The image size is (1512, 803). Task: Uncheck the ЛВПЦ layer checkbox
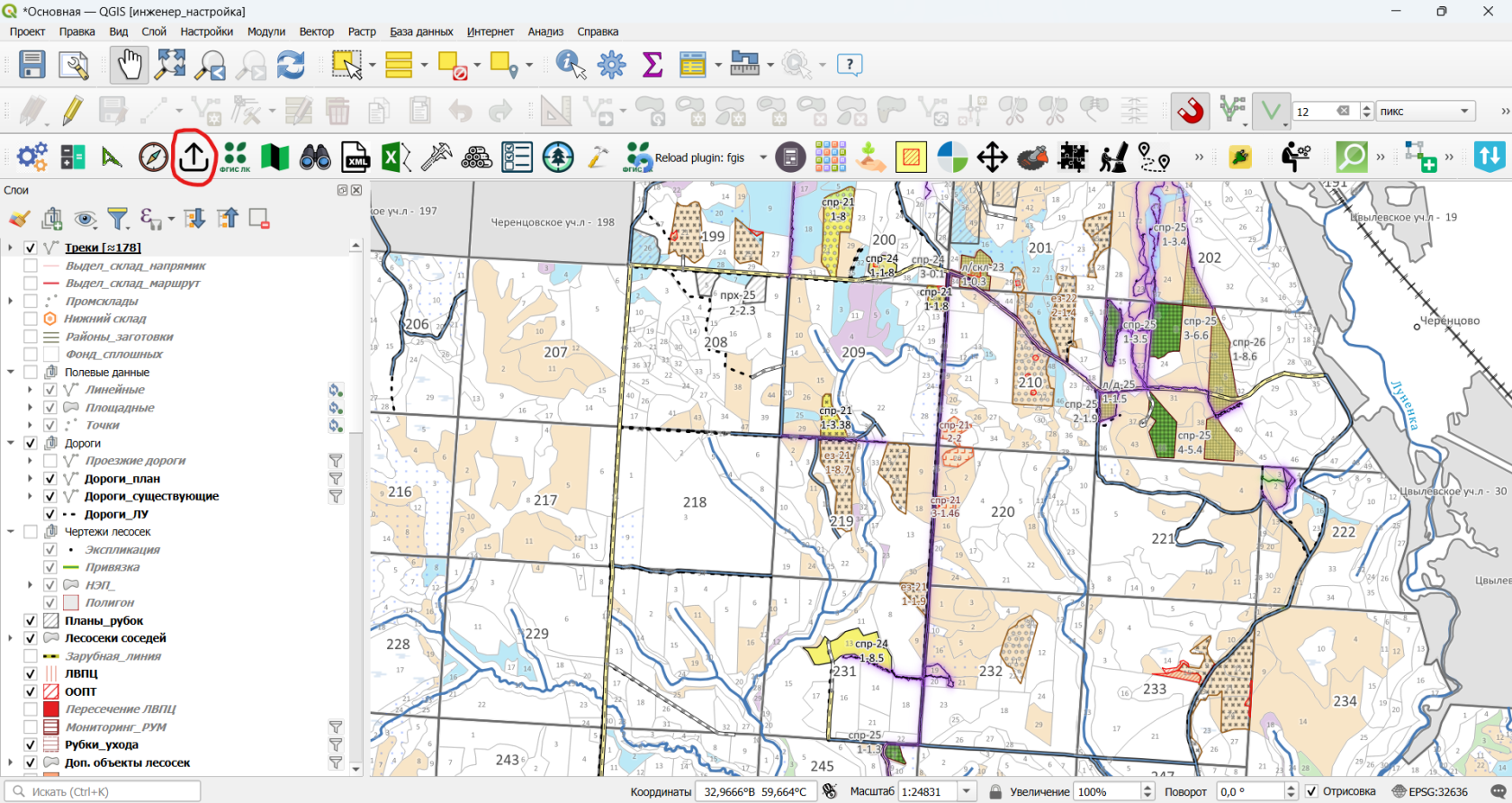pyautogui.click(x=31, y=673)
